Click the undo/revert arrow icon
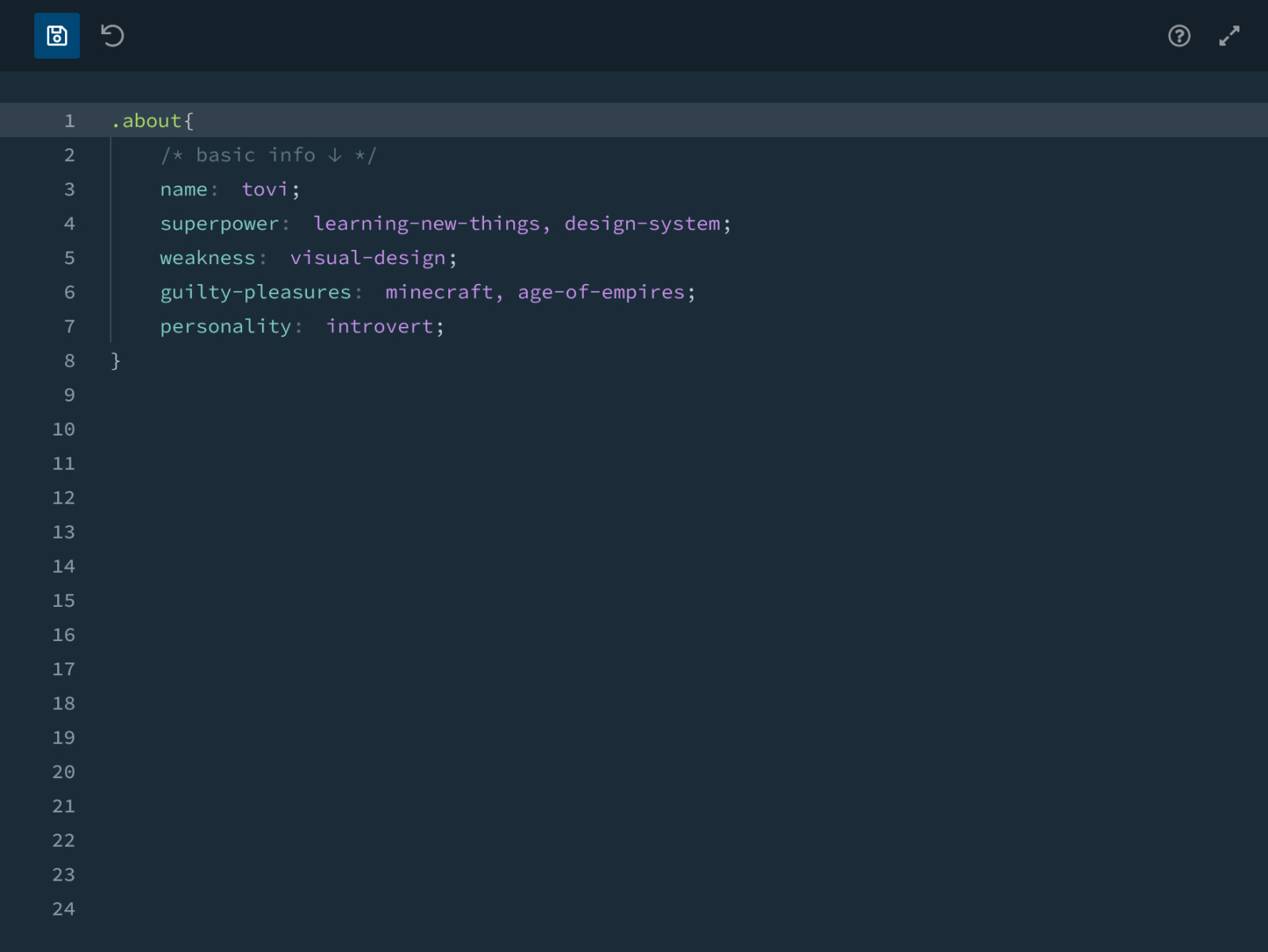This screenshot has height=952, width=1268. coord(113,36)
